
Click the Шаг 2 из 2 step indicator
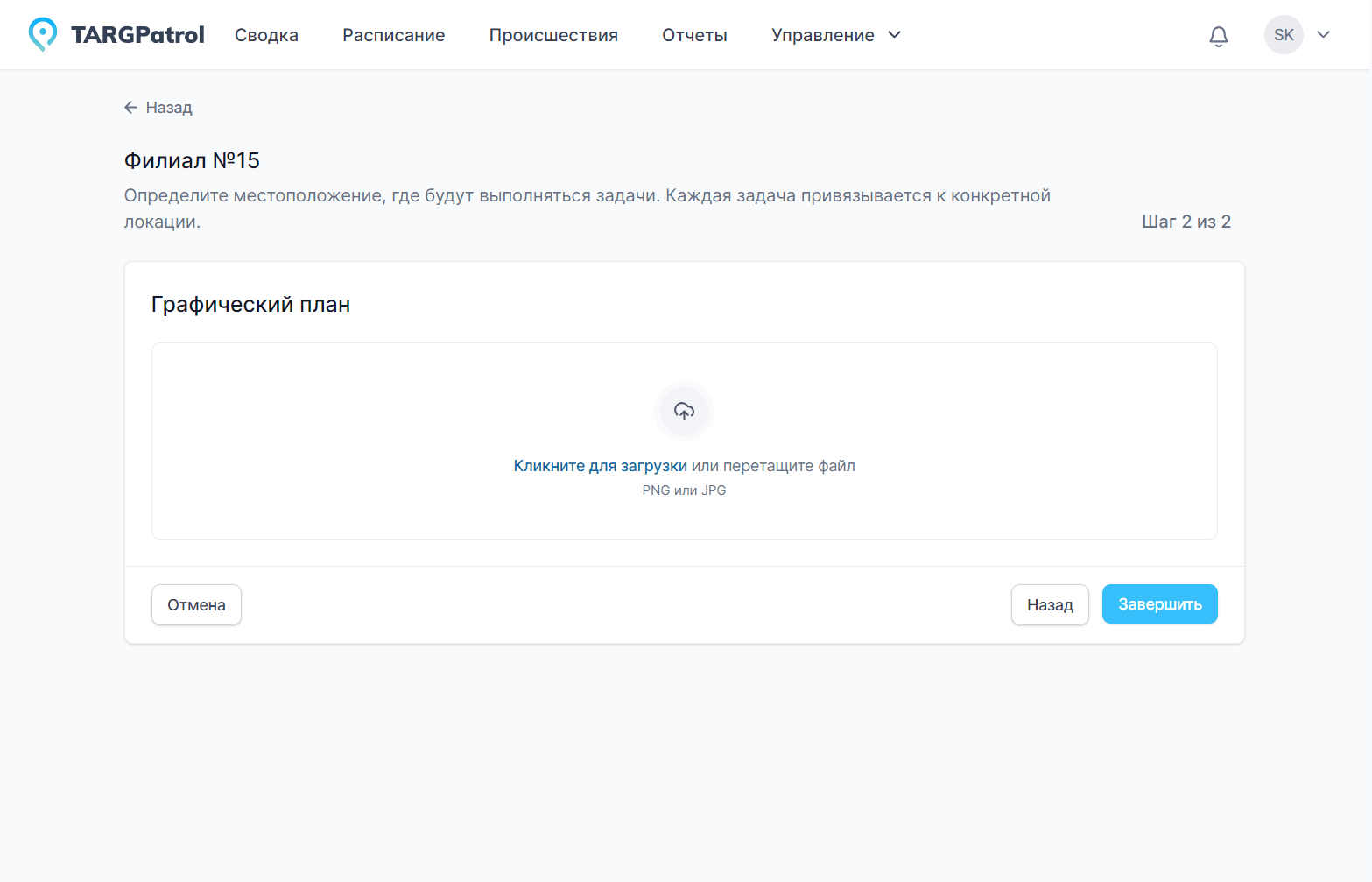pyautogui.click(x=1187, y=221)
